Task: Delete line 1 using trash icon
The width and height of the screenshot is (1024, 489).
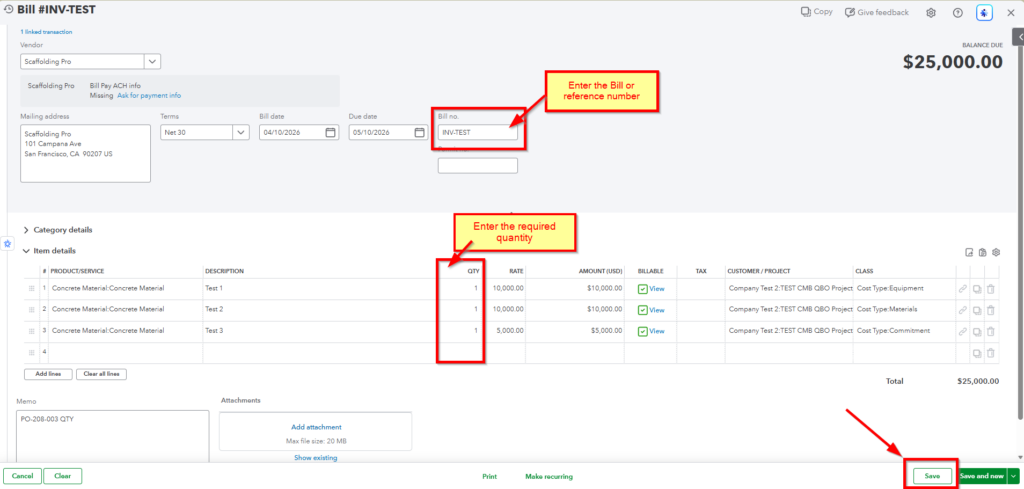Action: pyautogui.click(x=990, y=288)
